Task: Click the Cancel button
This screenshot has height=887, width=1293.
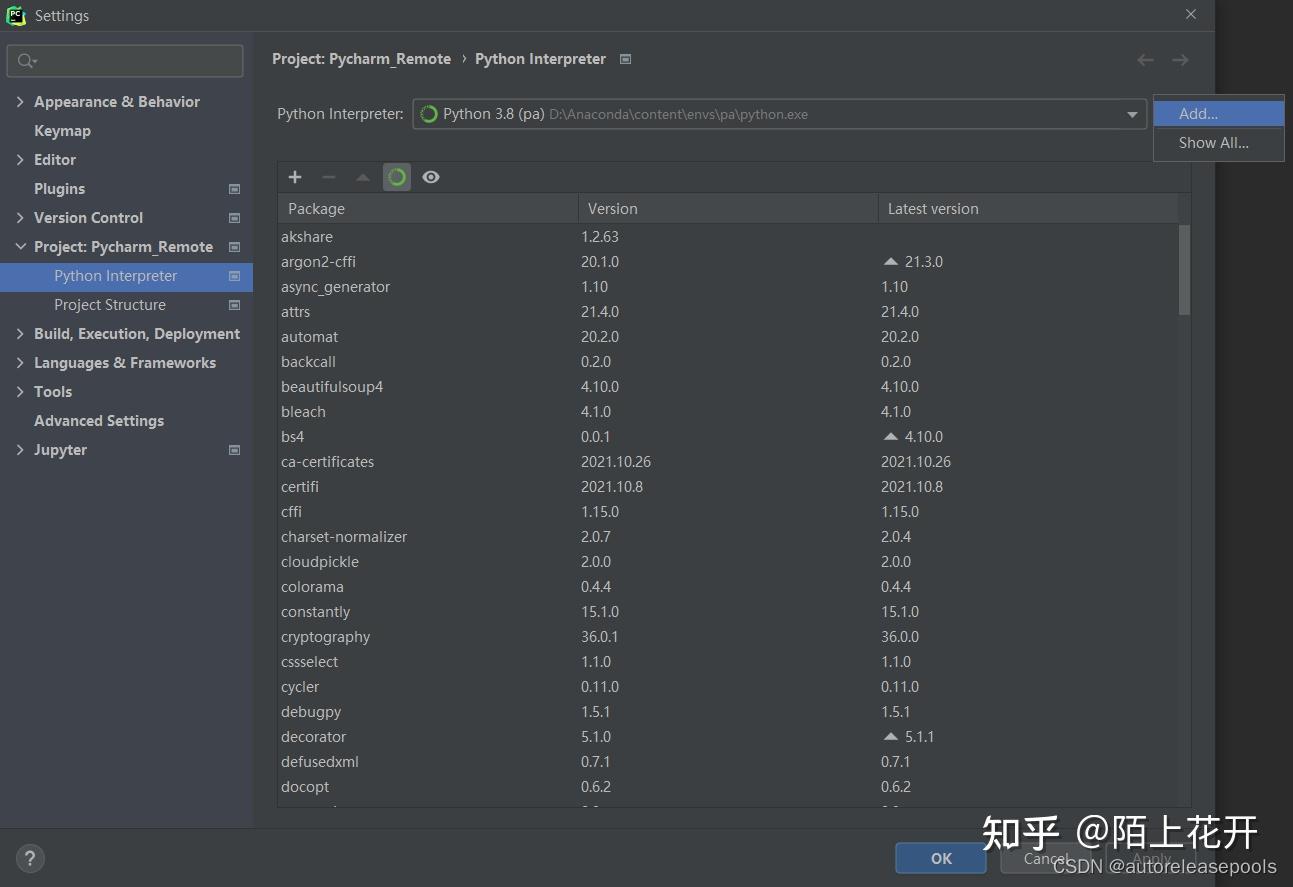Action: pos(1046,858)
